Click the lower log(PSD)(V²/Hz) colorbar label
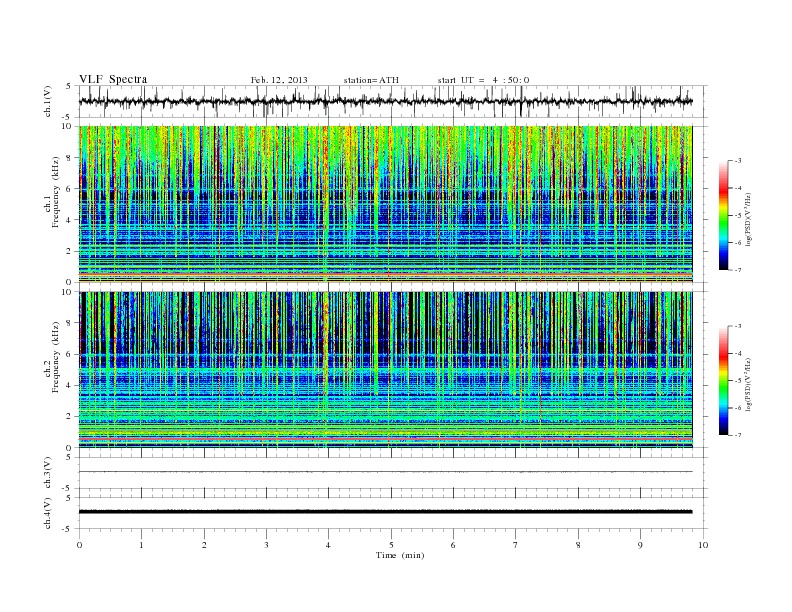 (x=749, y=384)
